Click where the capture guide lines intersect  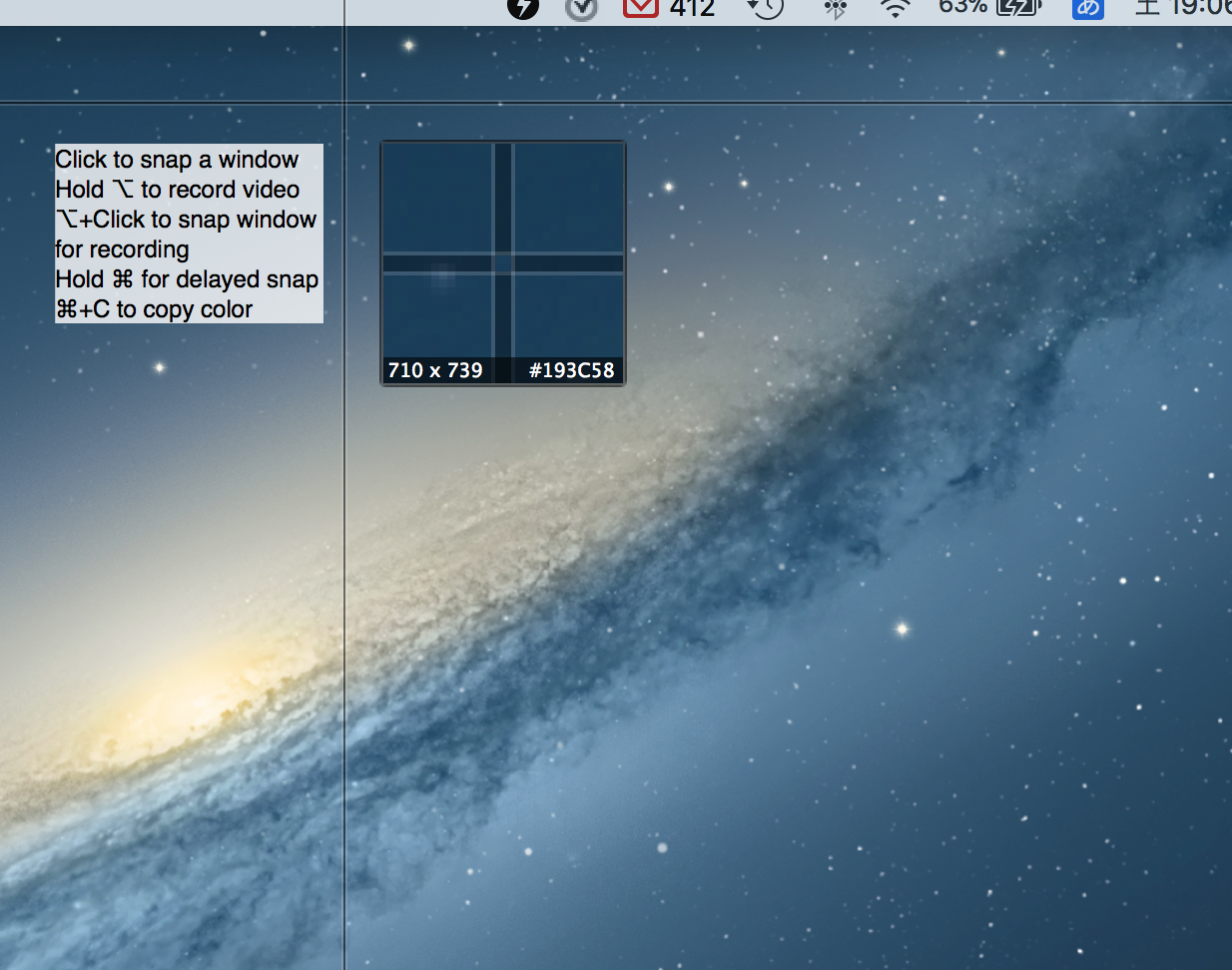[344, 102]
